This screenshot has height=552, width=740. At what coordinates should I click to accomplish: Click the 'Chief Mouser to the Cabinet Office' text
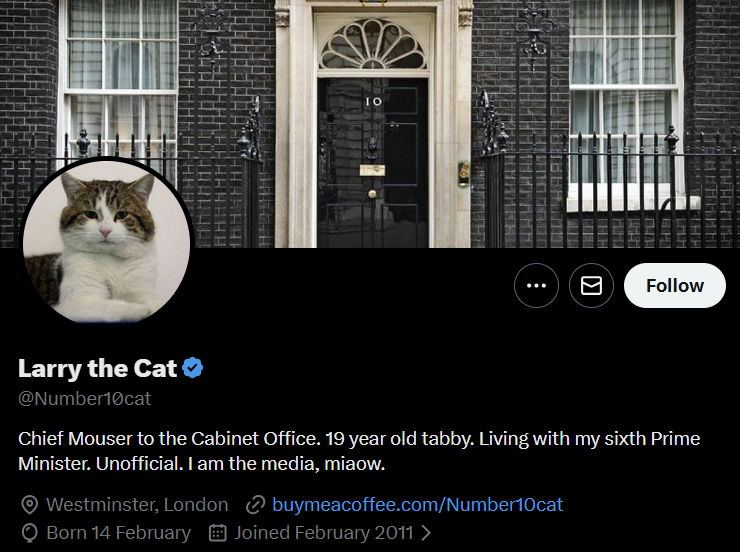point(167,439)
